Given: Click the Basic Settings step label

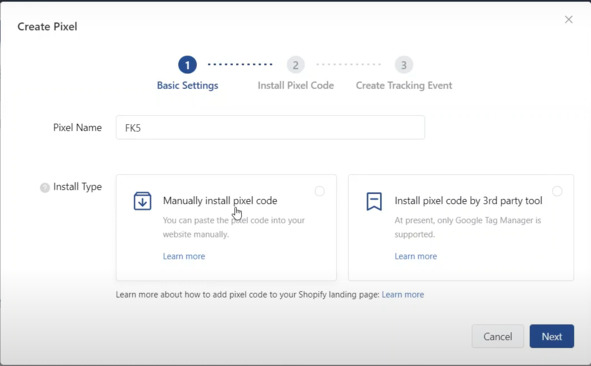Looking at the screenshot, I should point(187,86).
